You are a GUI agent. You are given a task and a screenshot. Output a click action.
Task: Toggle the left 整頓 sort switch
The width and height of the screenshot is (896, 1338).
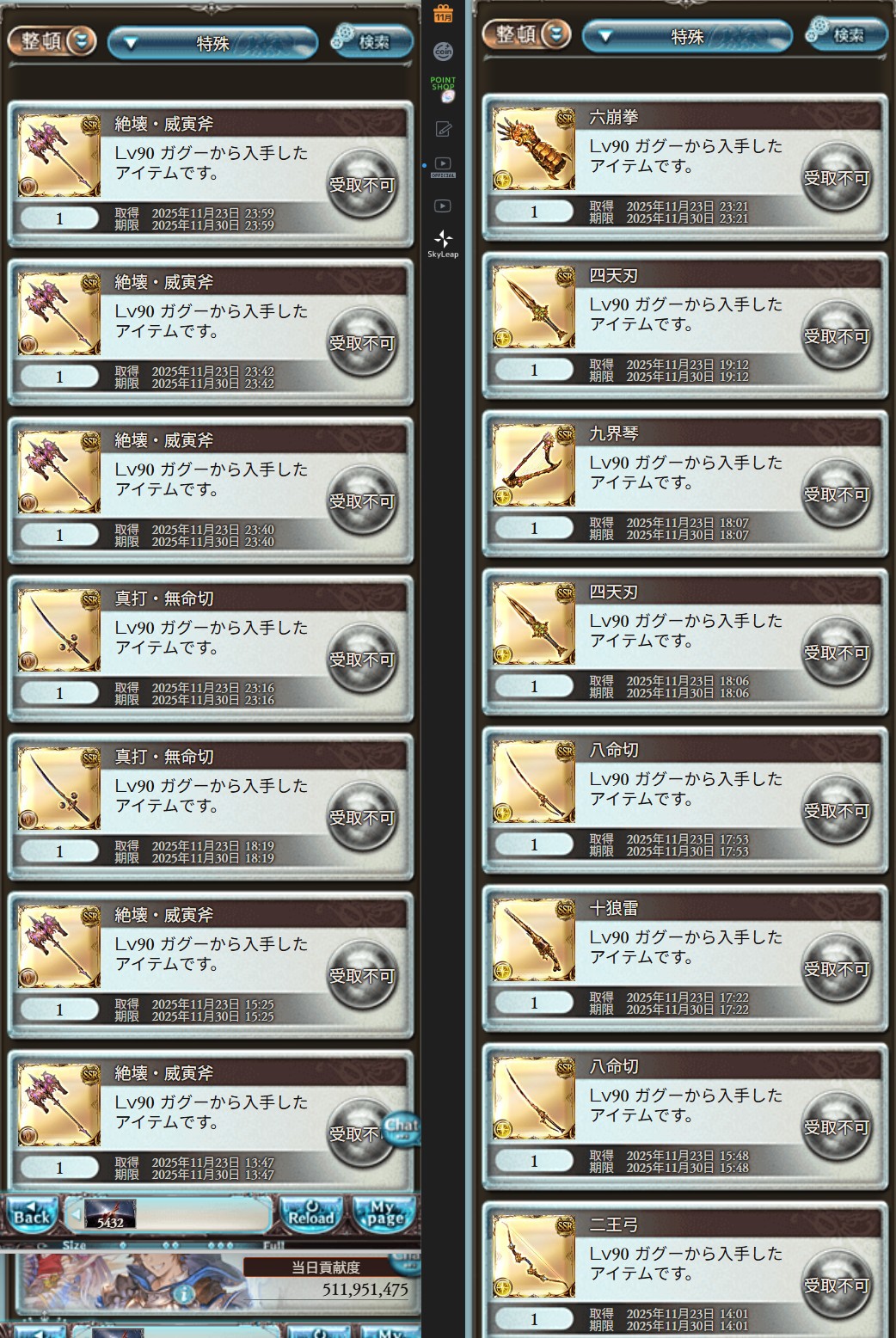(52, 40)
